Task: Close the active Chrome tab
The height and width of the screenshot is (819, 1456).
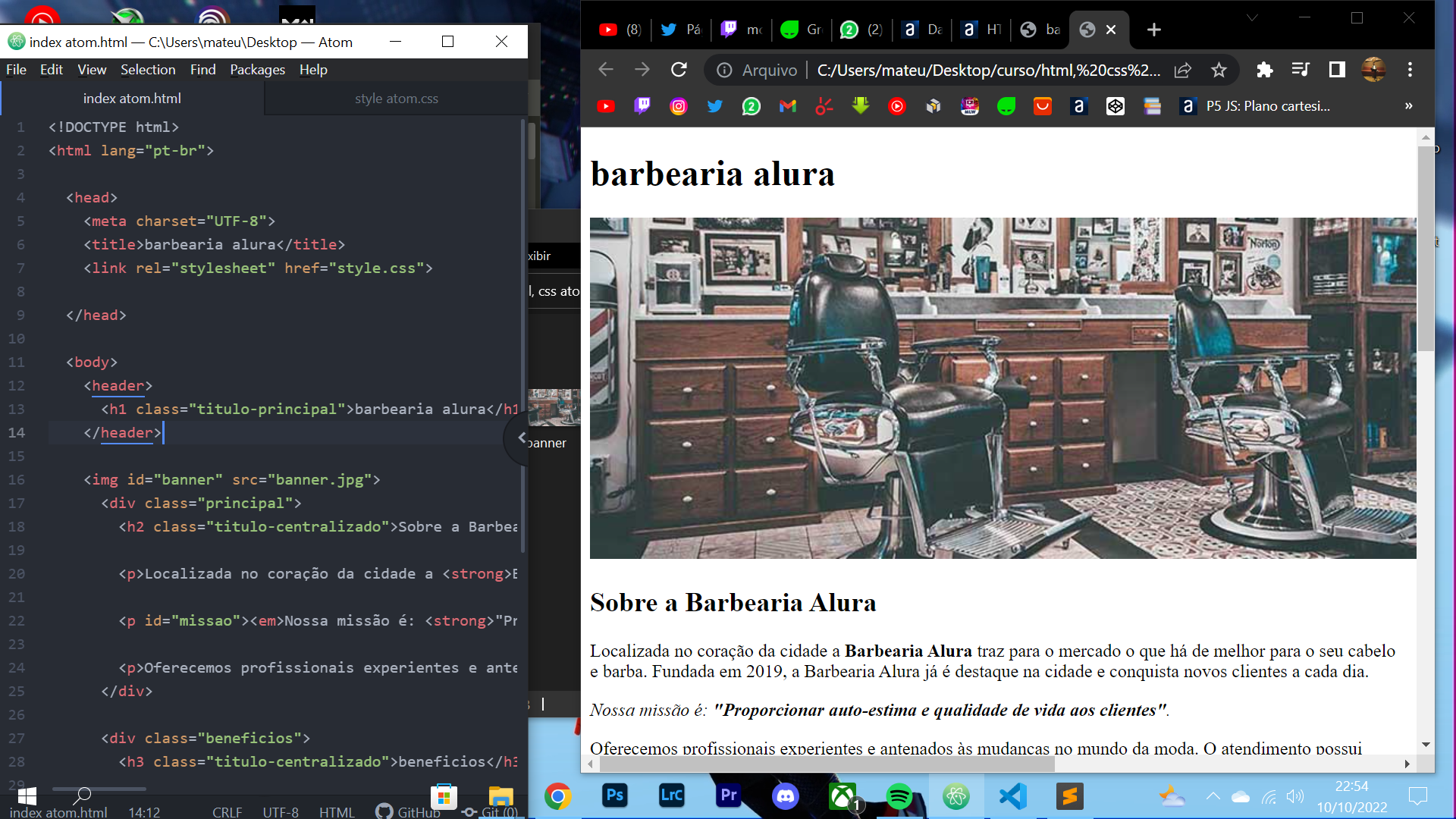Action: 1111,30
